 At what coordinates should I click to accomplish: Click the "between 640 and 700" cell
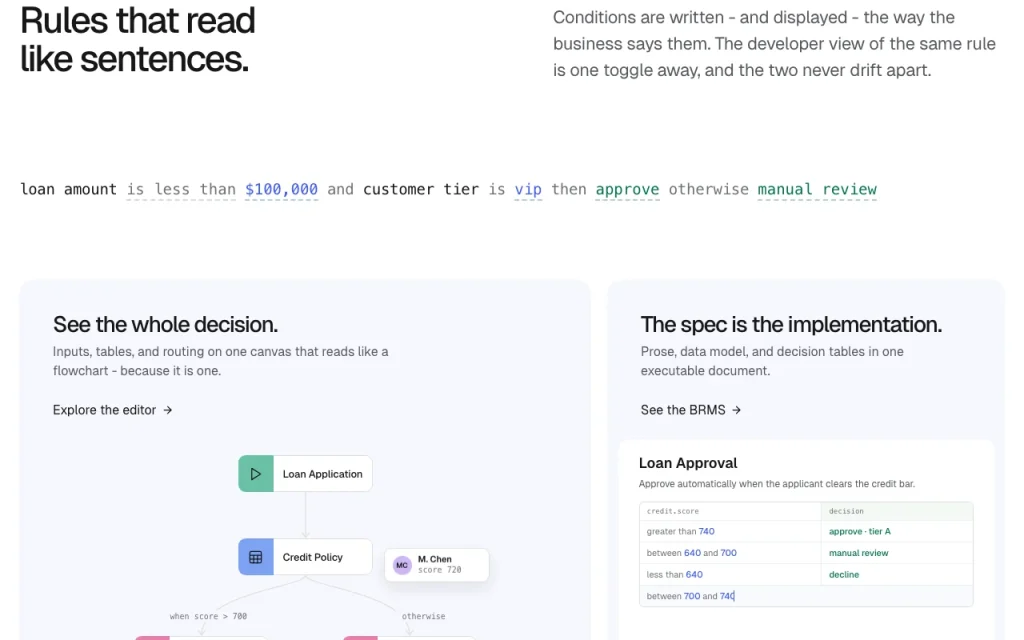pyautogui.click(x=730, y=553)
